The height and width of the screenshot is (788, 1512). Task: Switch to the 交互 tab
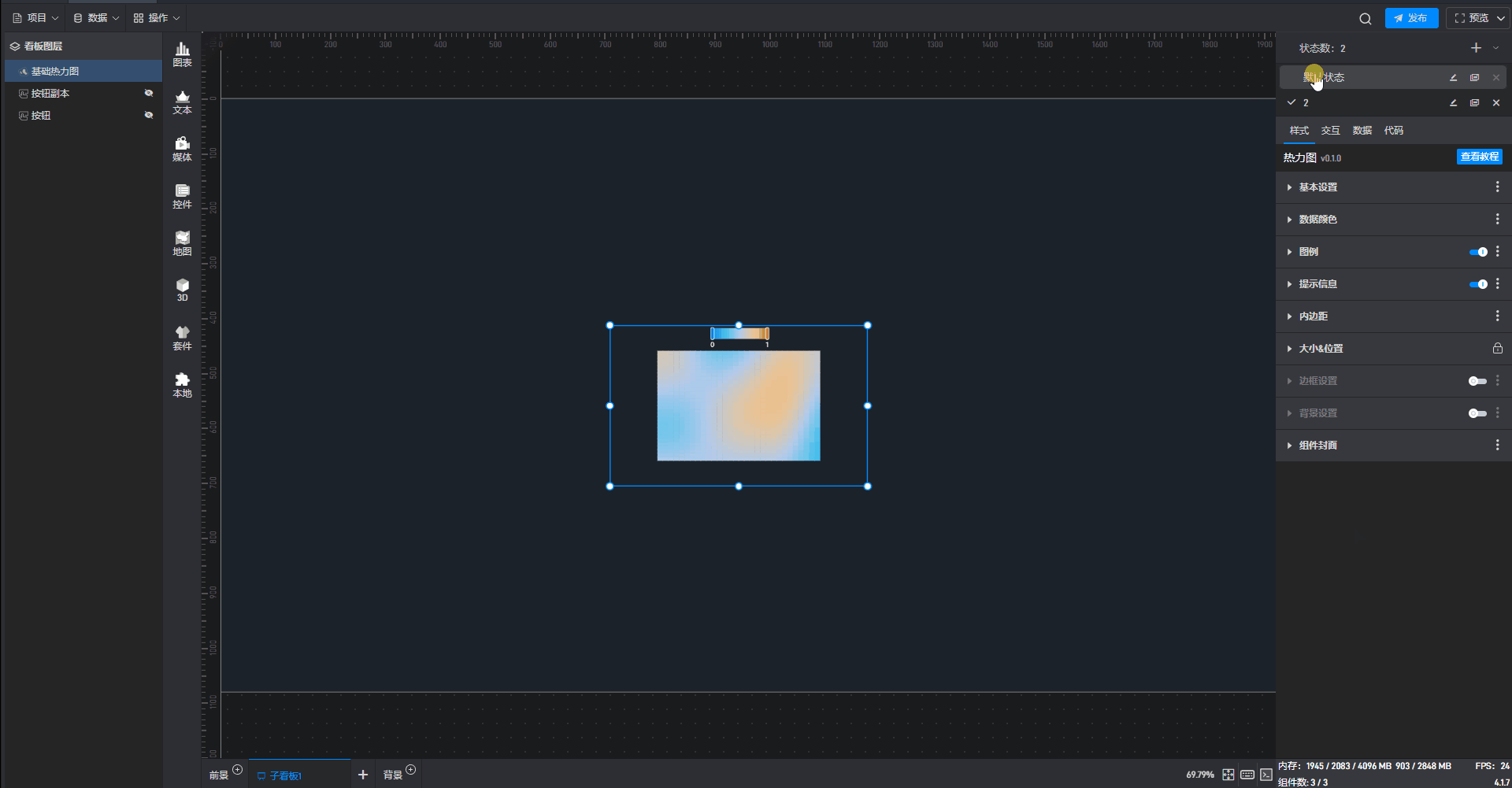(x=1330, y=131)
